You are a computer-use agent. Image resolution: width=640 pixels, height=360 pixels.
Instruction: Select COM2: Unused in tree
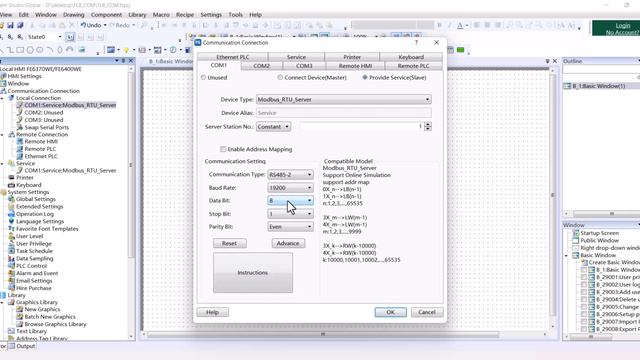(x=44, y=113)
